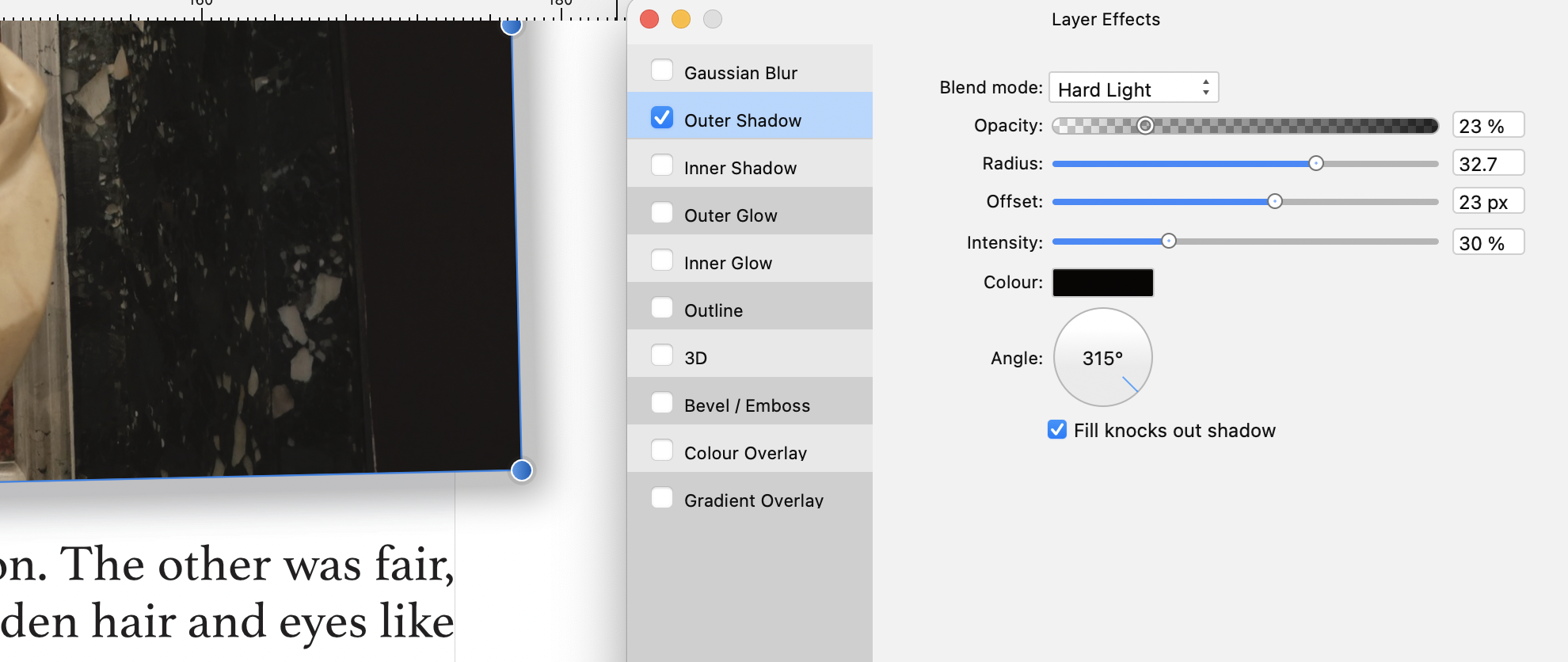
Task: Enable the Gaussian Blur checkbox
Action: click(662, 70)
